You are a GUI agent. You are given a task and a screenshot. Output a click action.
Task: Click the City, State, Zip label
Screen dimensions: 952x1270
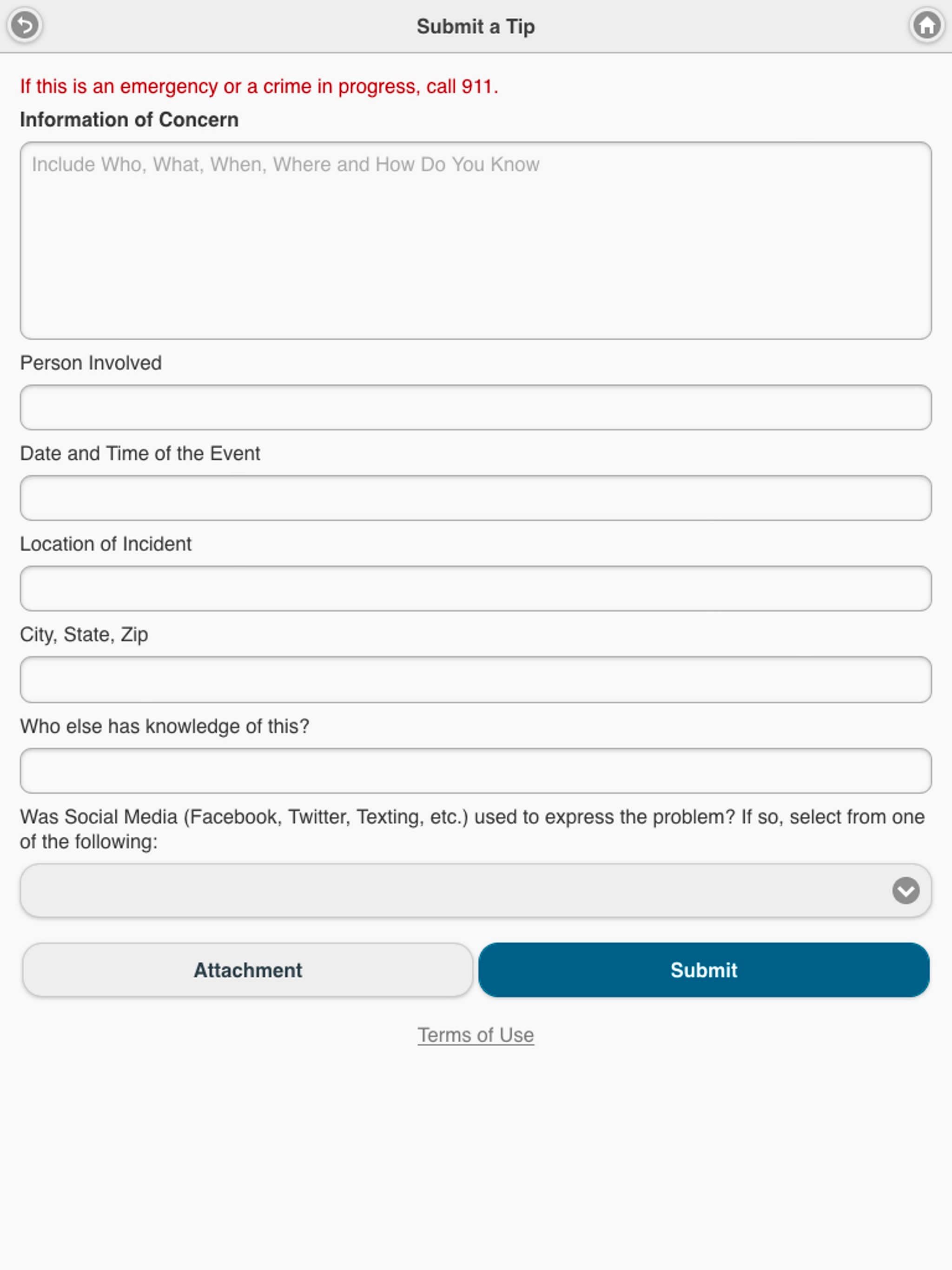84,635
